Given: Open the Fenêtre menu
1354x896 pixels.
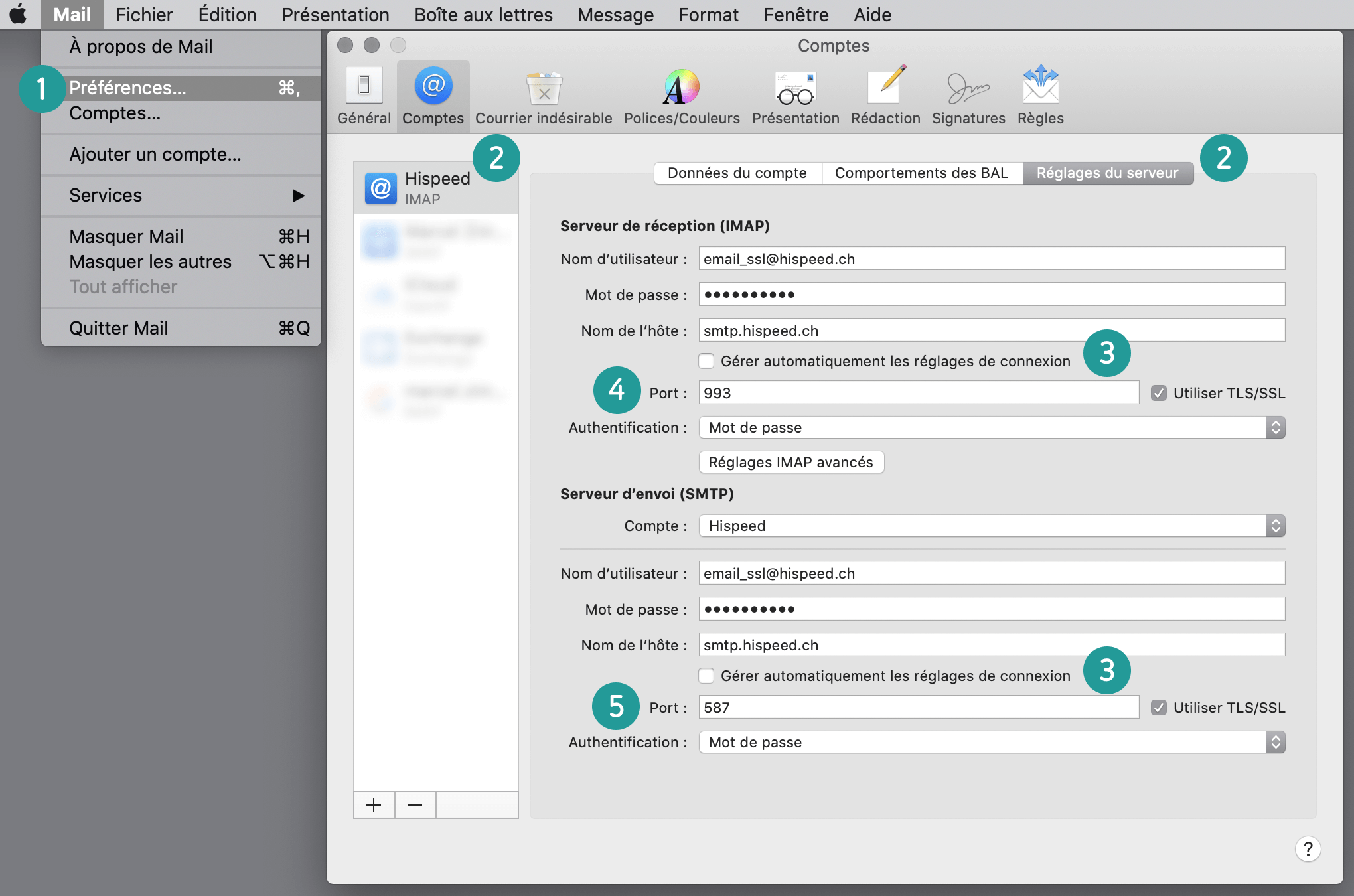Looking at the screenshot, I should (796, 14).
